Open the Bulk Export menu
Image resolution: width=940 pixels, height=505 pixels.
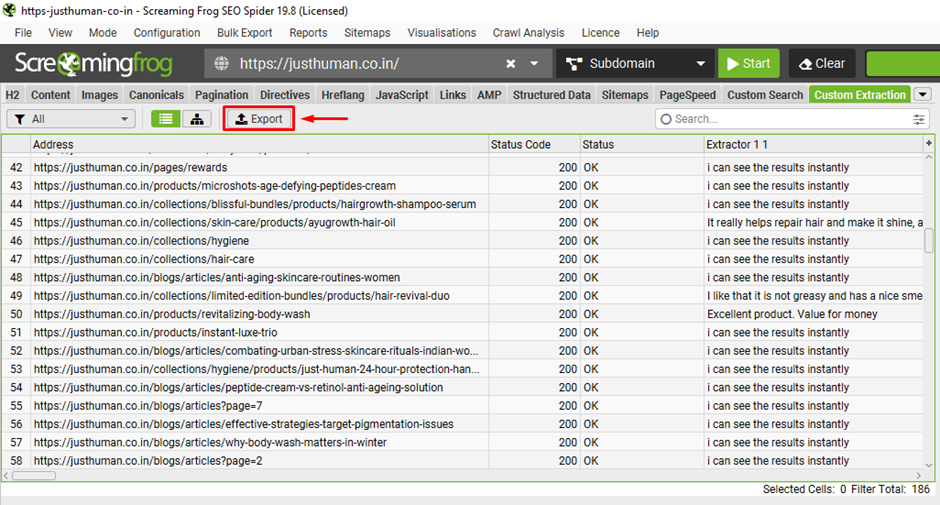point(245,33)
